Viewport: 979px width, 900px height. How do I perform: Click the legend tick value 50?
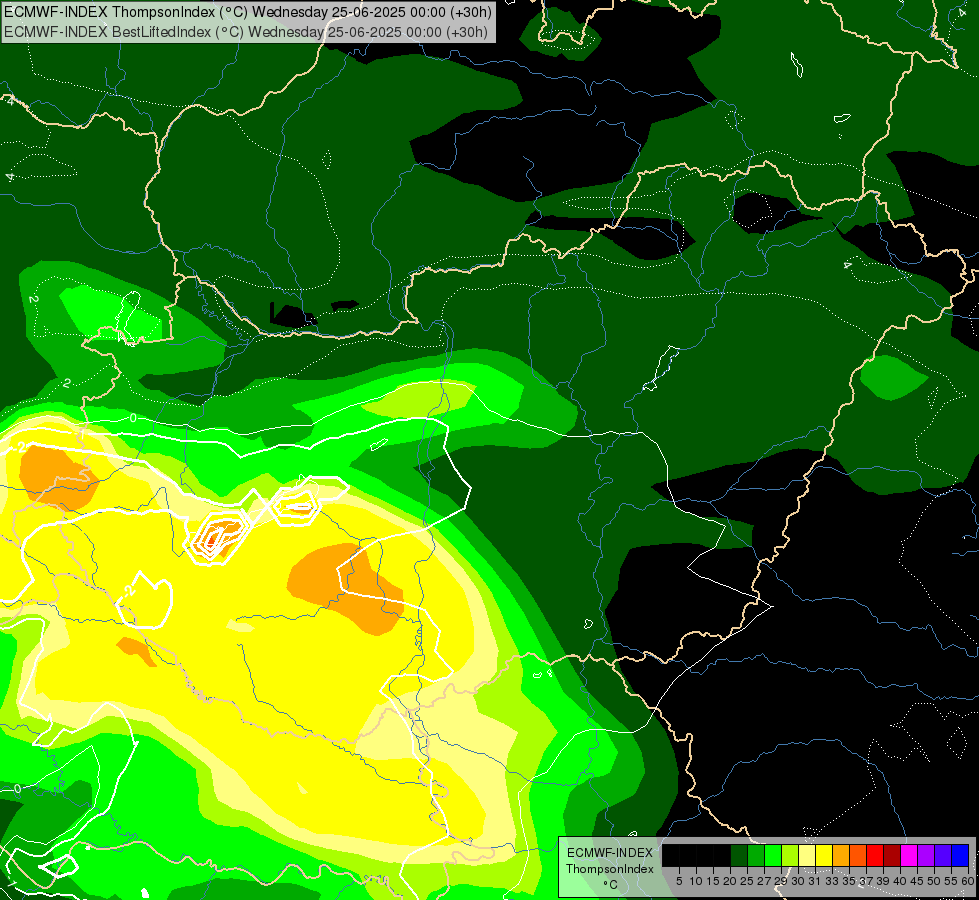coord(934,881)
